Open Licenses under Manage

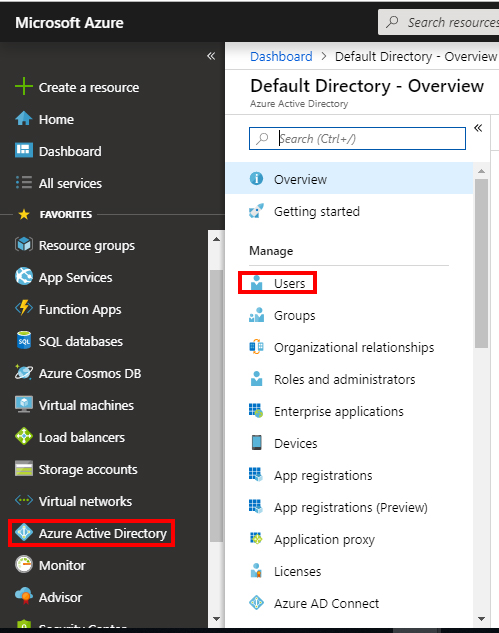298,572
